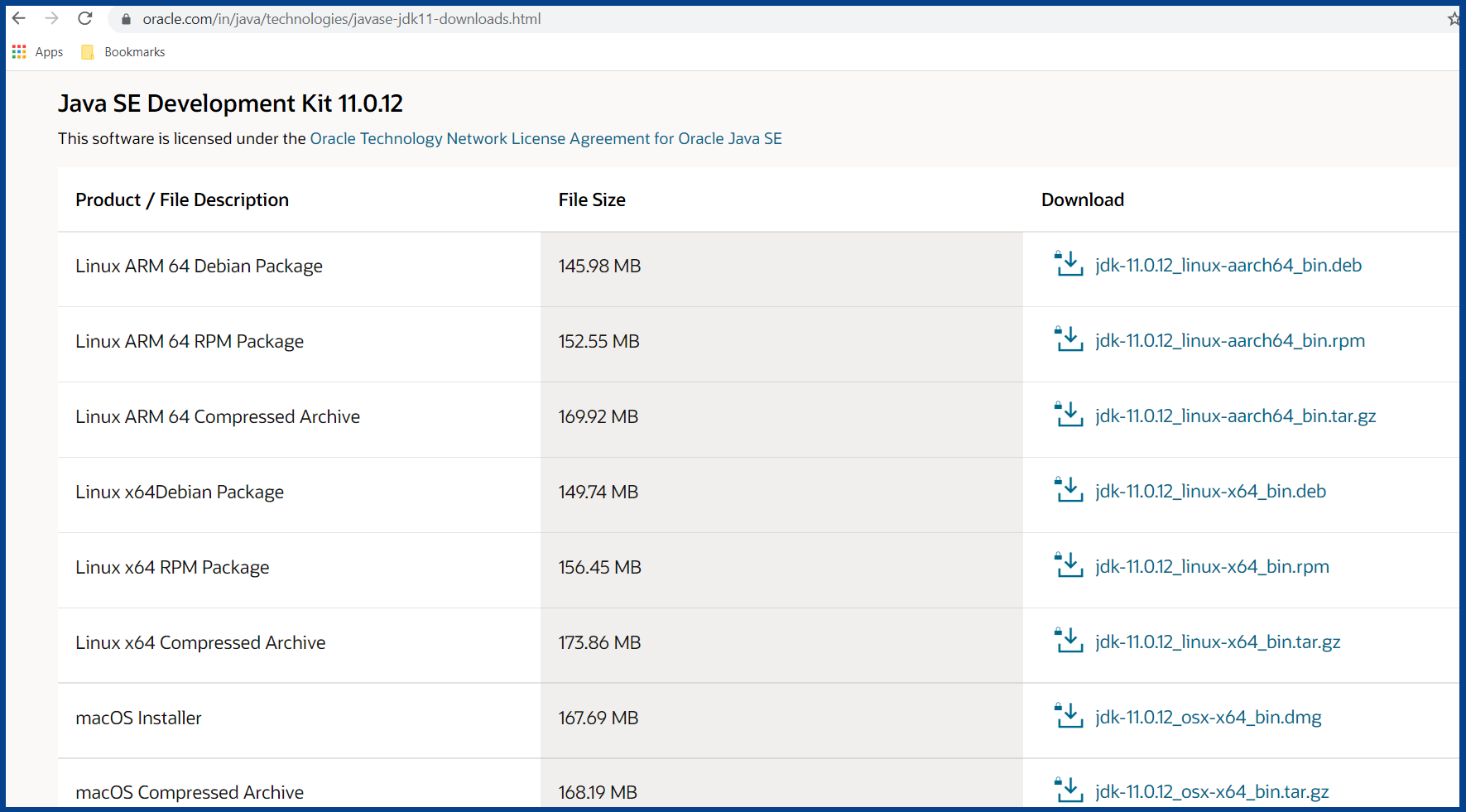
Task: Download jdk-11.0.12_linux-aarch64_bin.deb link
Action: (x=1228, y=266)
